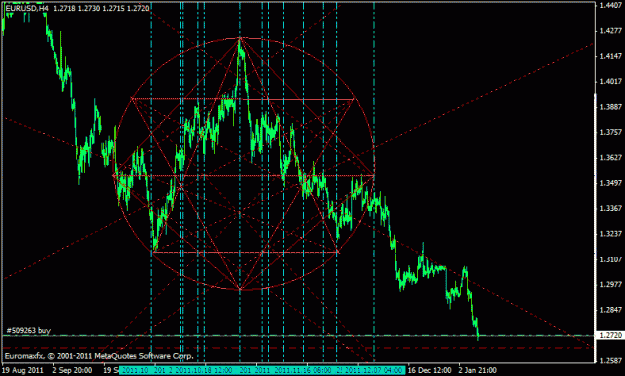Screen dimensions: 625x376
Task: Click the 1.3107 price axis label
Action: point(611,259)
